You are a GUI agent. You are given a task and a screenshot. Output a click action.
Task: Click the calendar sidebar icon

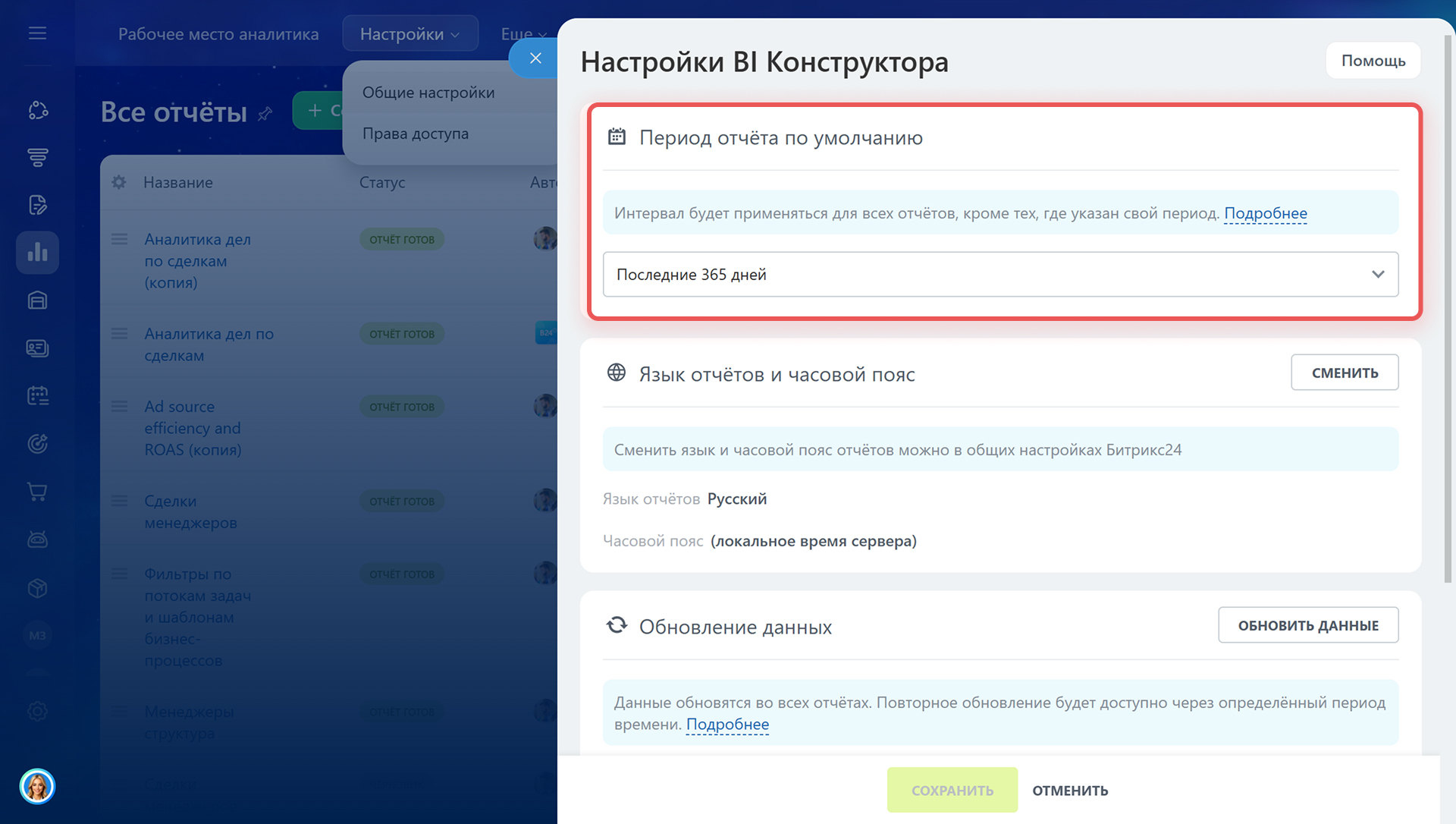click(x=37, y=395)
